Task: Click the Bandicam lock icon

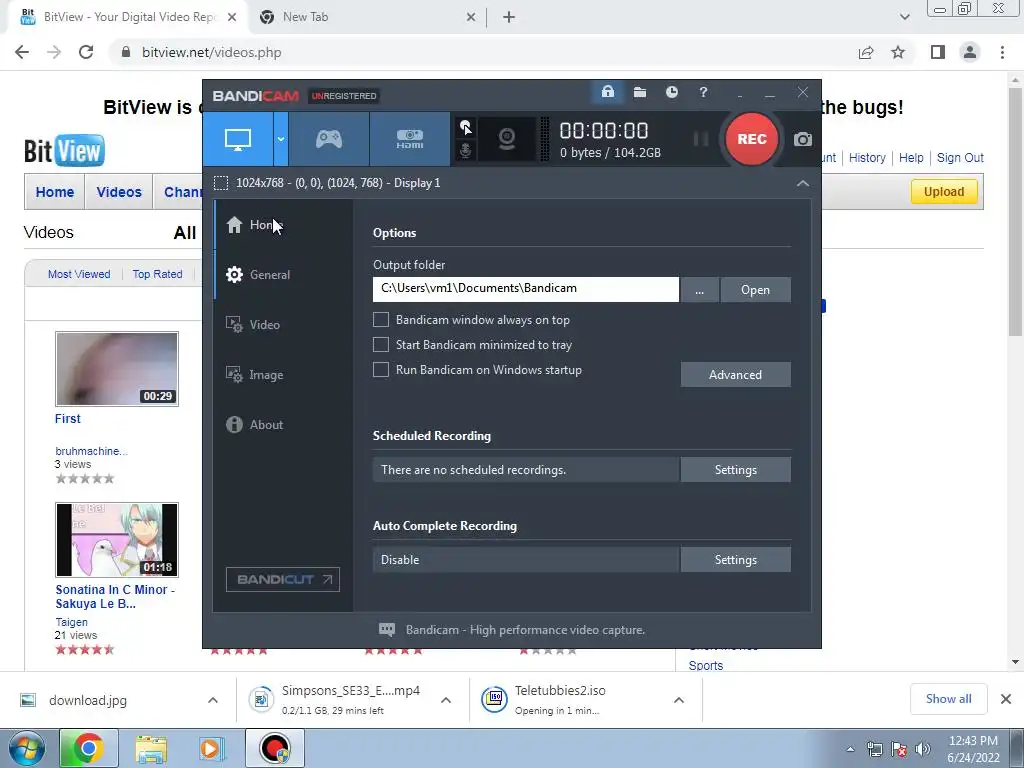Action: pyautogui.click(x=608, y=92)
